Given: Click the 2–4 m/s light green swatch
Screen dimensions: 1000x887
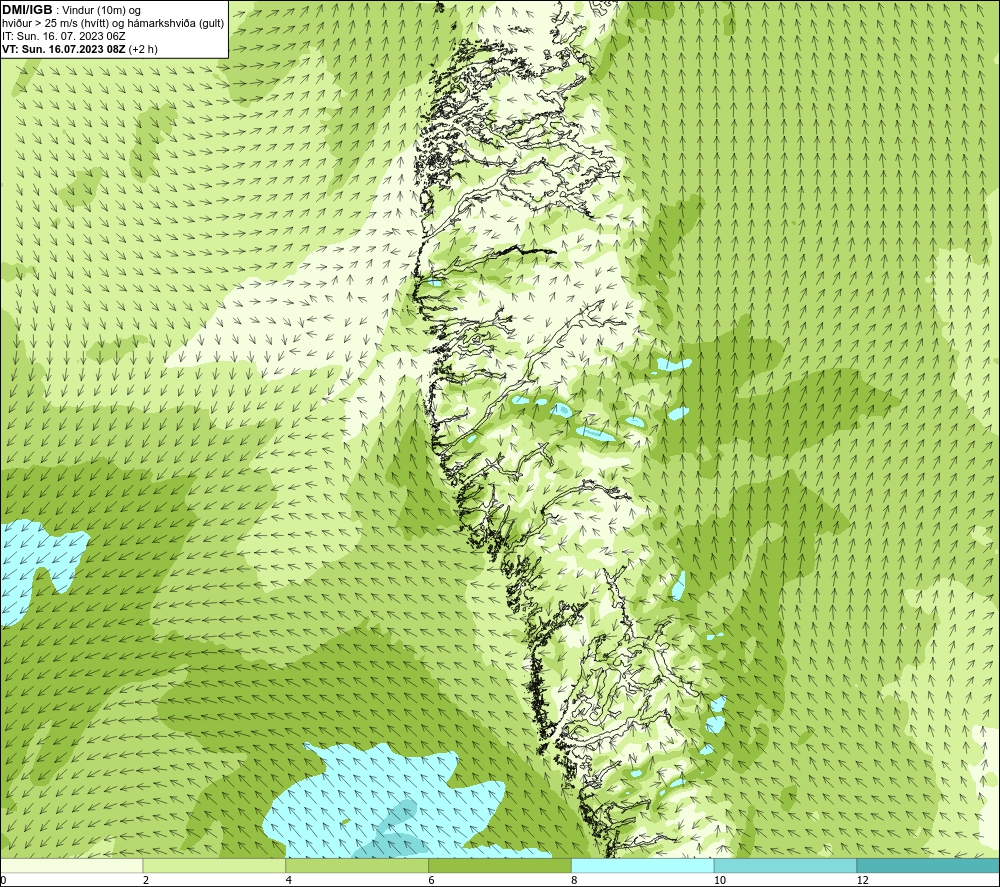Looking at the screenshot, I should 214,865.
